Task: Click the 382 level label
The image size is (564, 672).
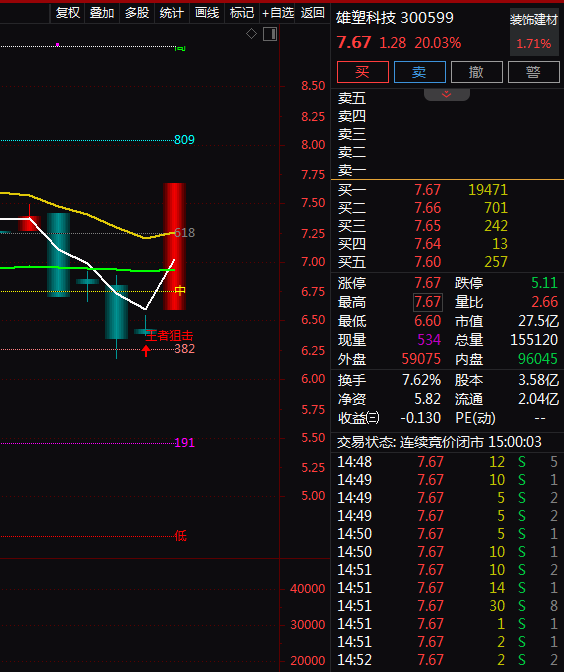Action: [185, 349]
